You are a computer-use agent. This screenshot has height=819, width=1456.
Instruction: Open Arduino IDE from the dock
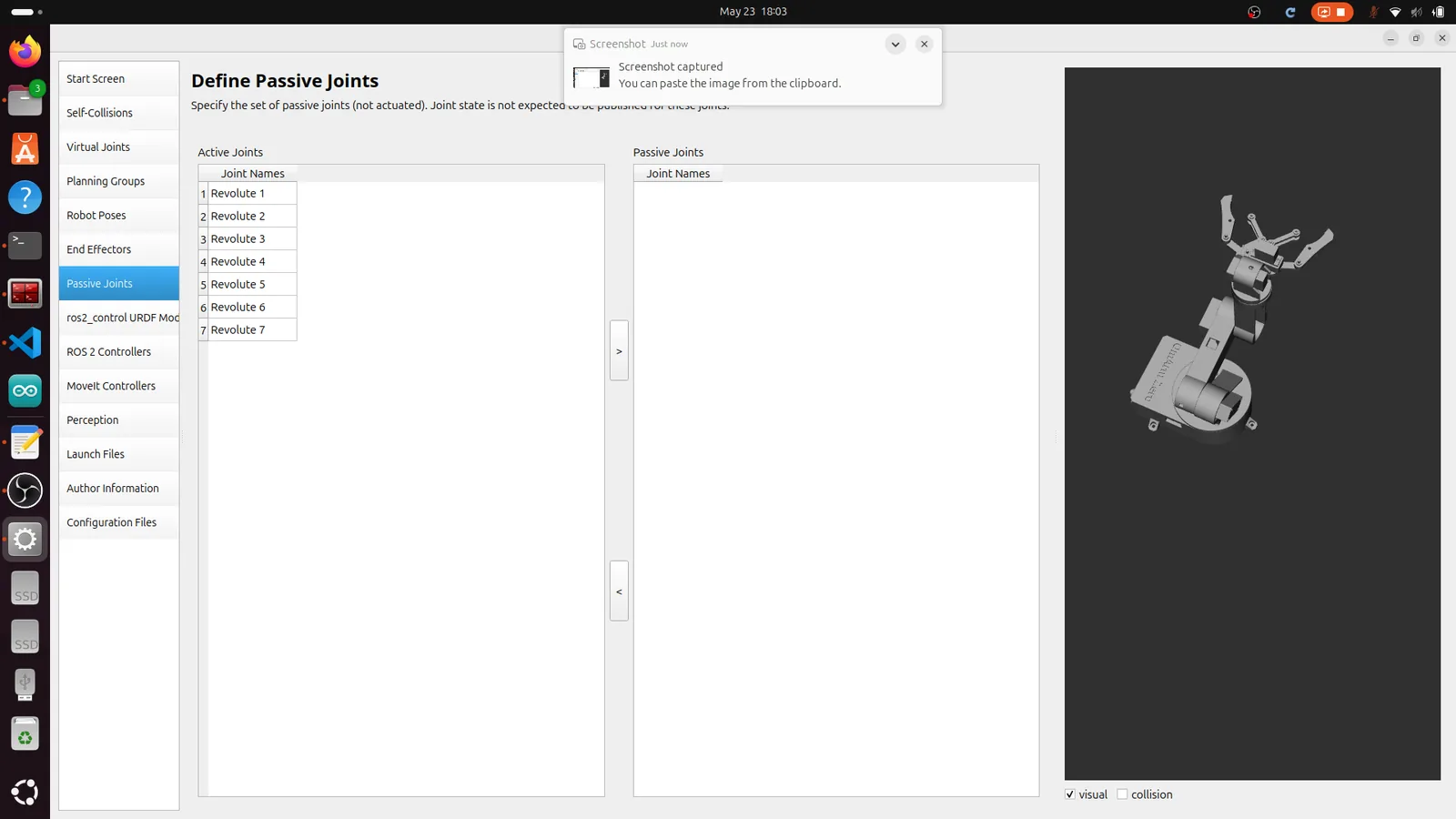point(25,391)
